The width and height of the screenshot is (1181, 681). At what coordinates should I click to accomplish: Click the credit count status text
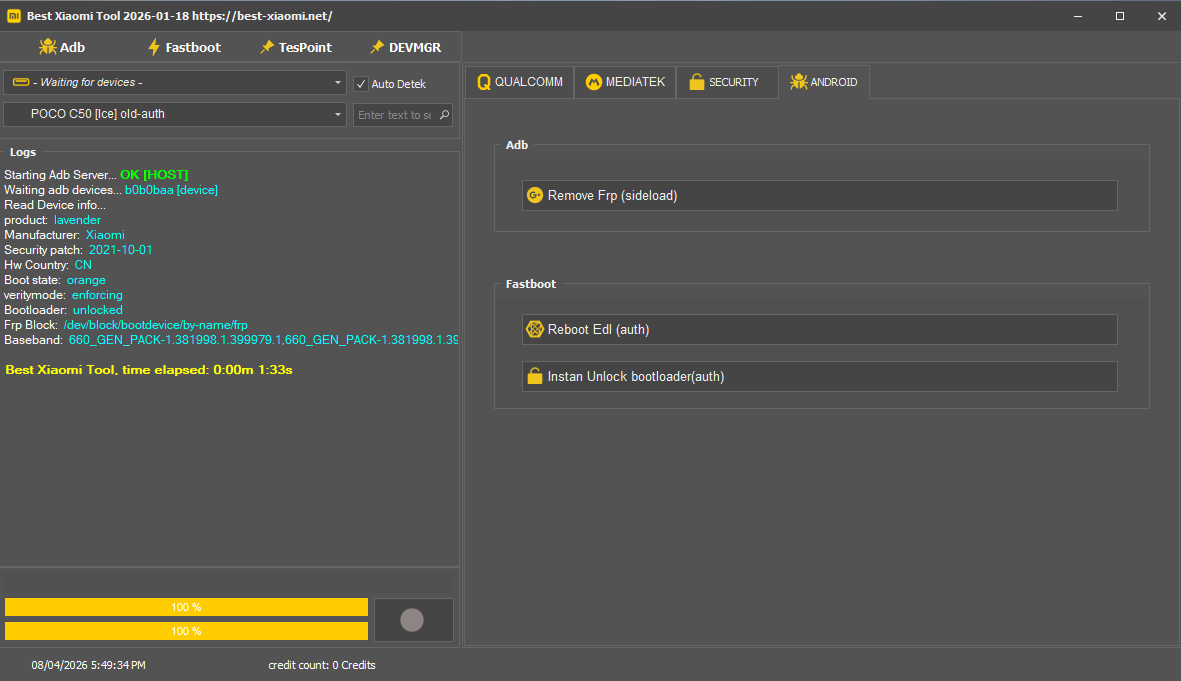322,665
